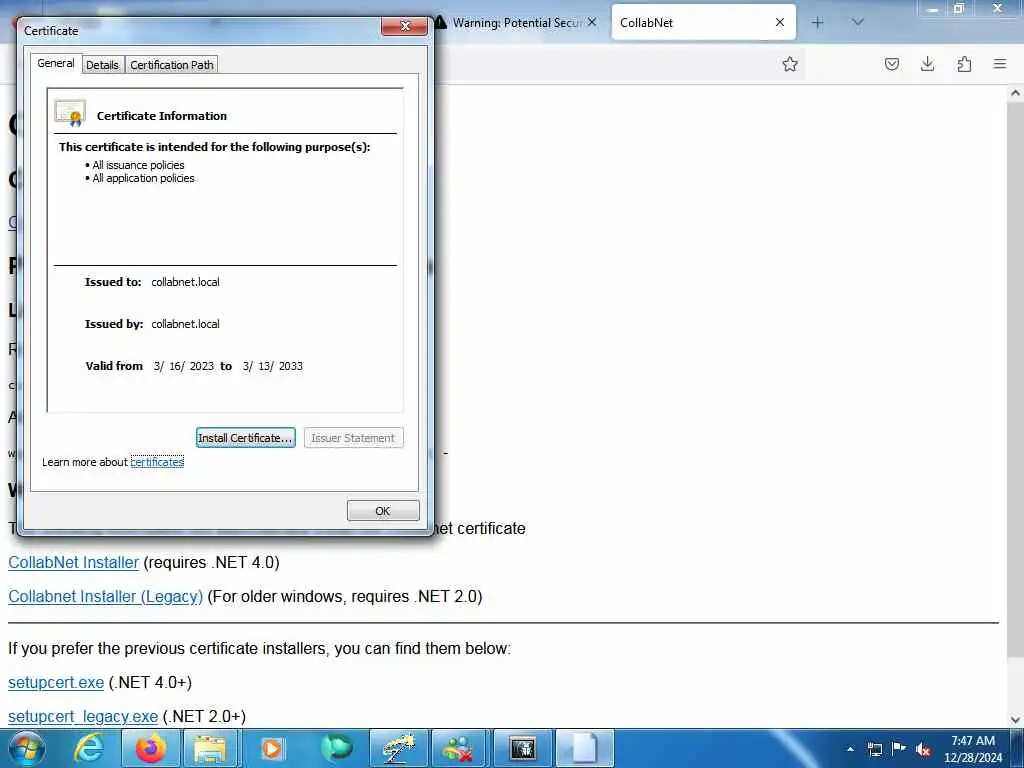
Task: Click the expiry date 3/13/2033
Action: (273, 366)
